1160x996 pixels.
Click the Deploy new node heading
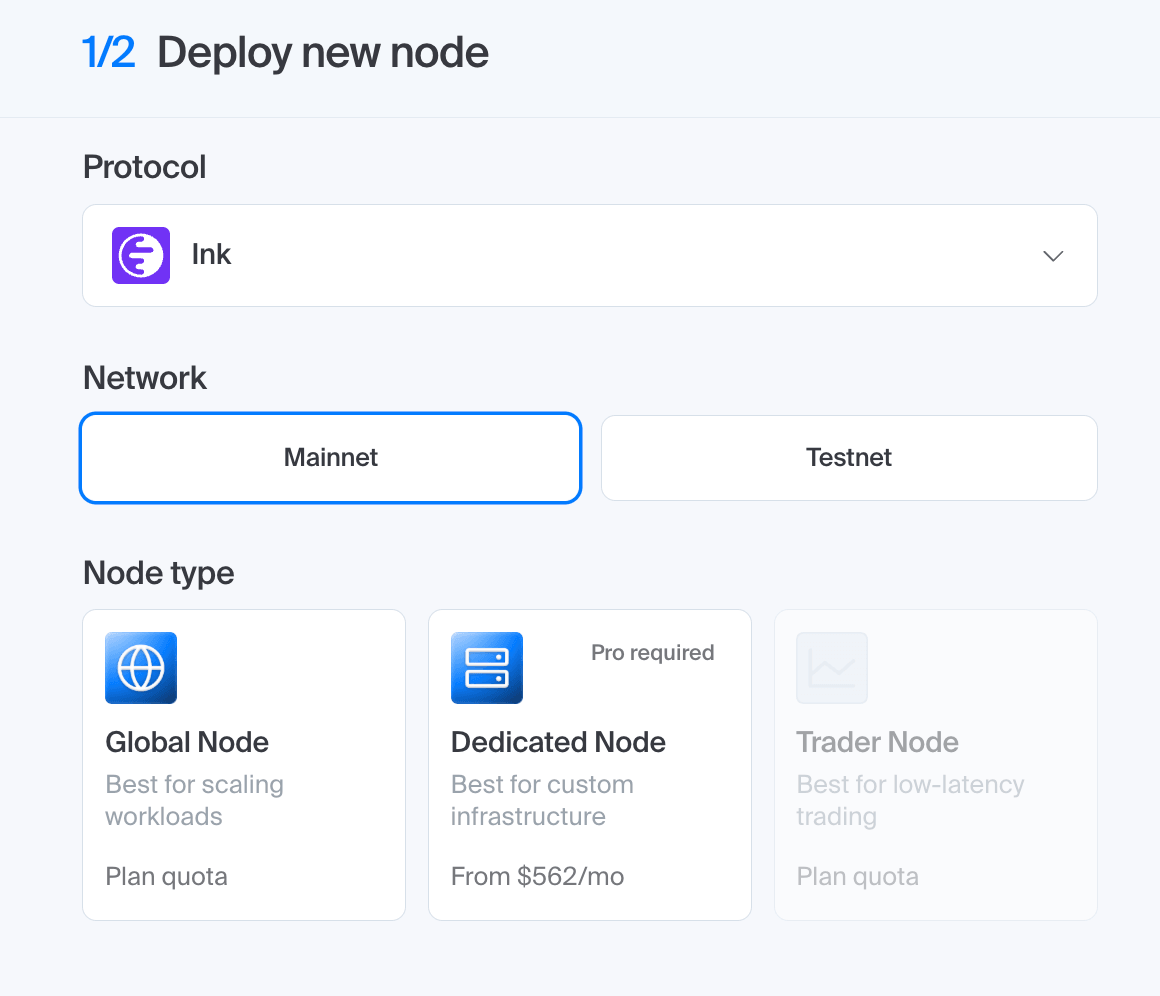pos(323,53)
